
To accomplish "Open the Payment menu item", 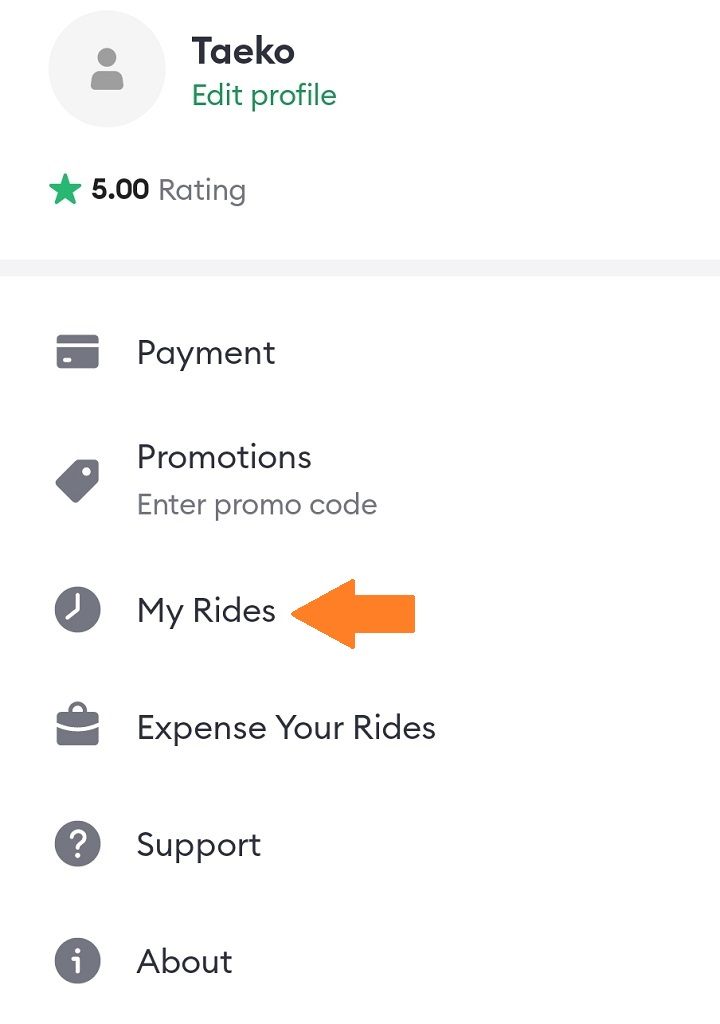I will pos(206,353).
